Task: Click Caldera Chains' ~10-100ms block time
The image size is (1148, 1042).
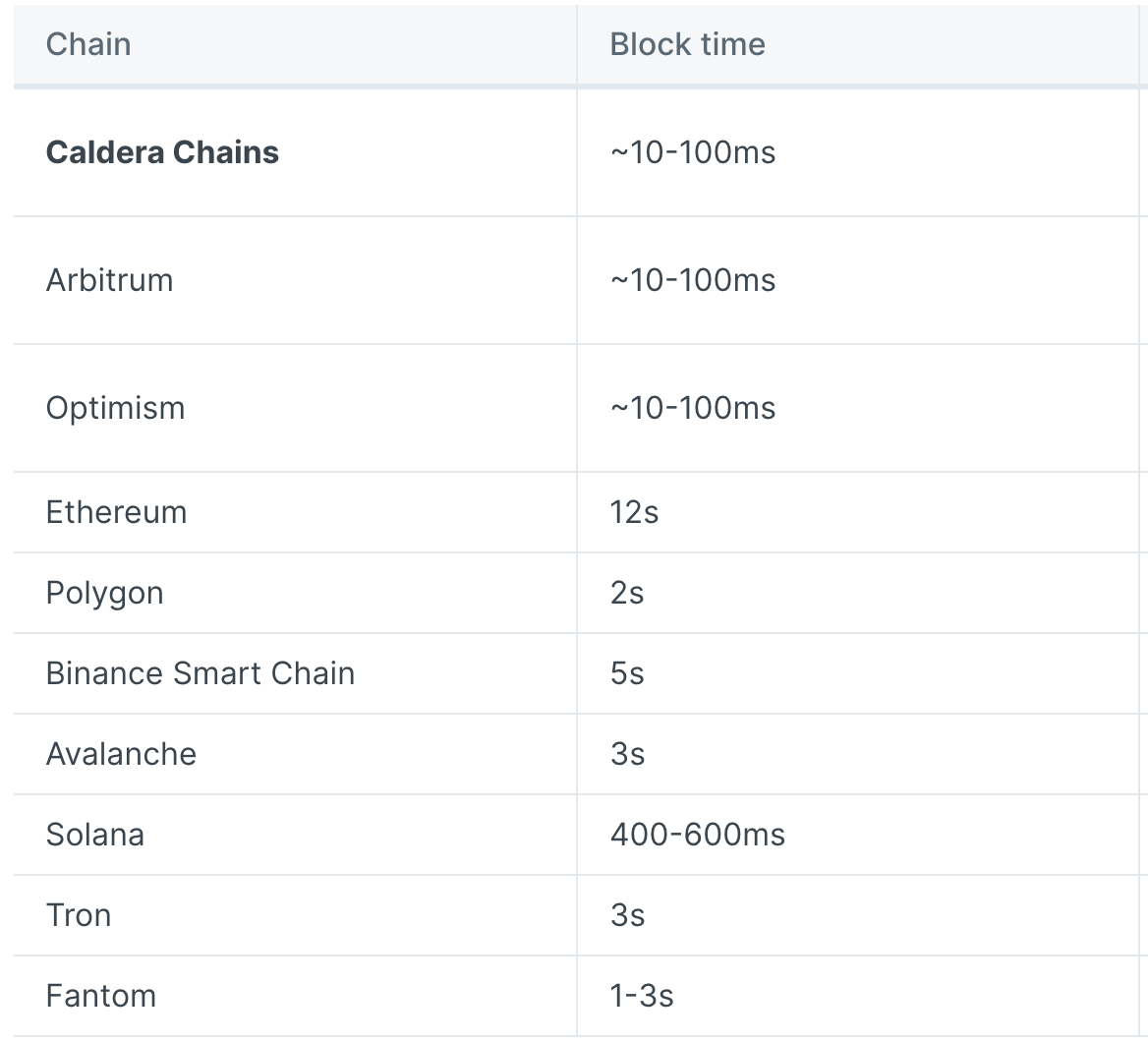Action: coord(693,152)
